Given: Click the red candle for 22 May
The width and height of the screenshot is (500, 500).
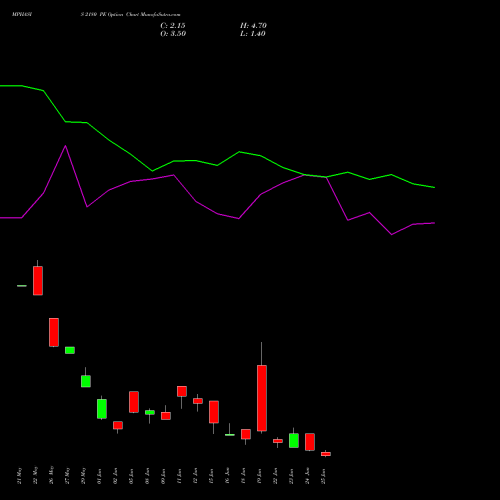Looking at the screenshot, I should point(38,281).
